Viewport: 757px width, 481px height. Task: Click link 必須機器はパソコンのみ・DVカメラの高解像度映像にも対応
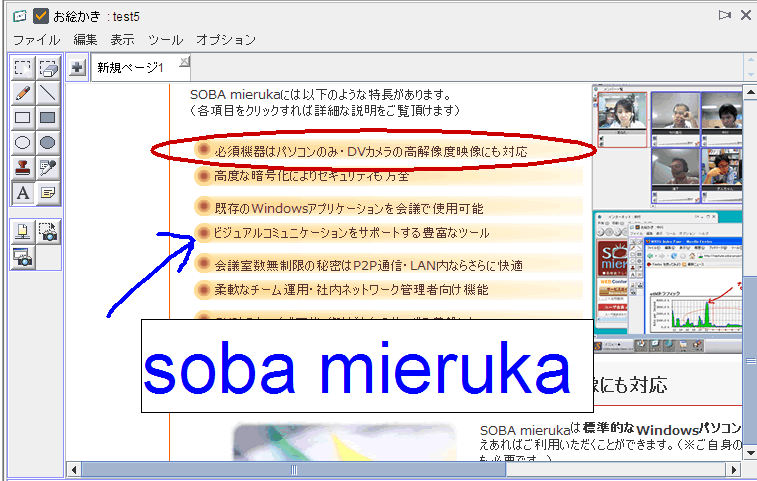coord(371,152)
